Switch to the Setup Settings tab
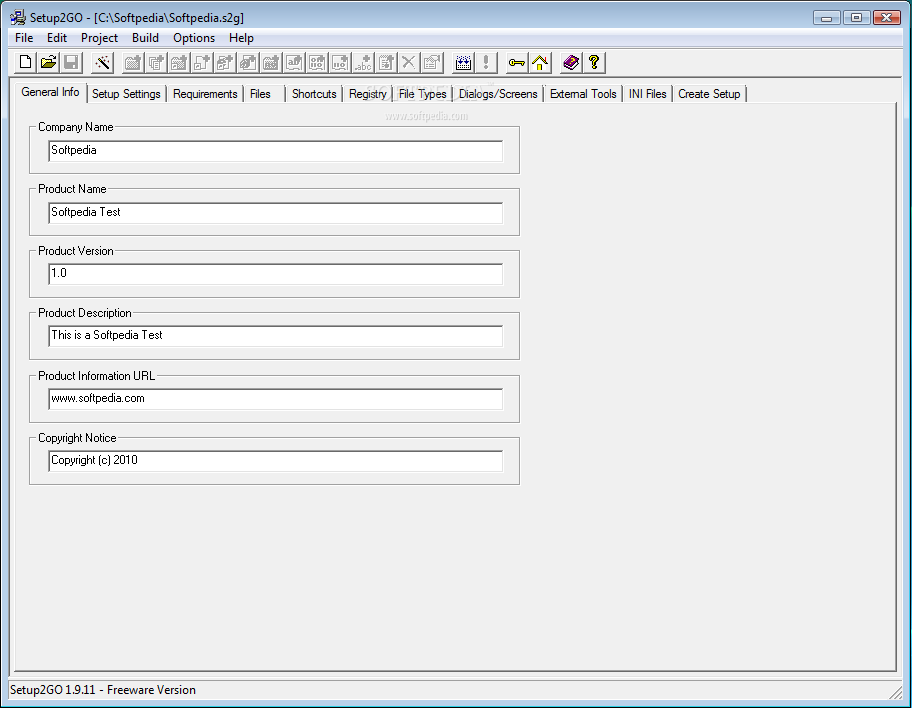The height and width of the screenshot is (708, 912). [x=126, y=94]
